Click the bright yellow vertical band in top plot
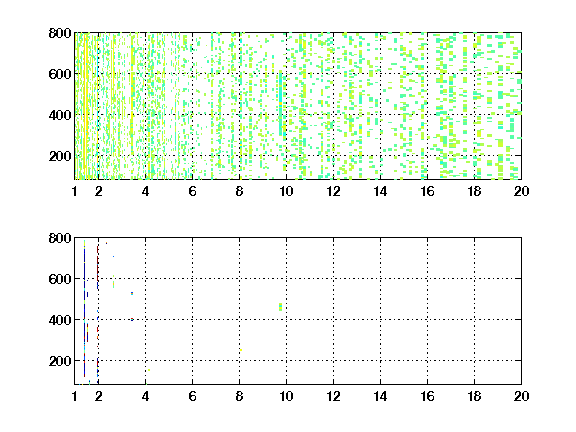The image size is (576, 432). [86, 106]
